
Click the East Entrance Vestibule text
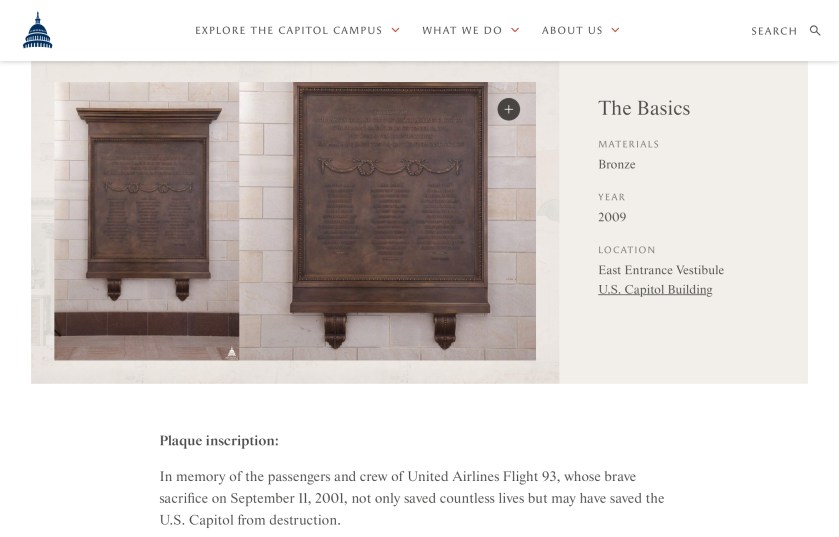click(x=661, y=270)
